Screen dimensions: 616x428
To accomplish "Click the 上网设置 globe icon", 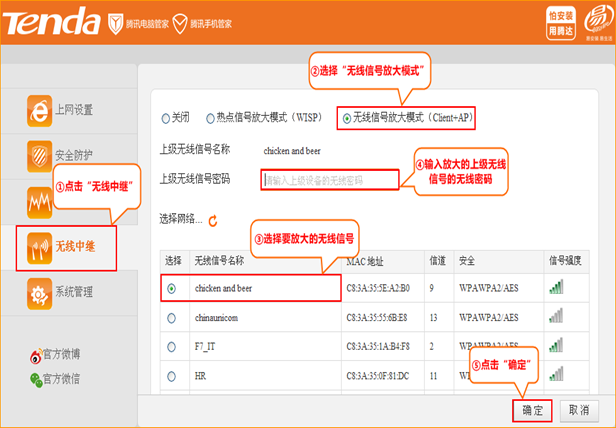I will click(x=38, y=111).
